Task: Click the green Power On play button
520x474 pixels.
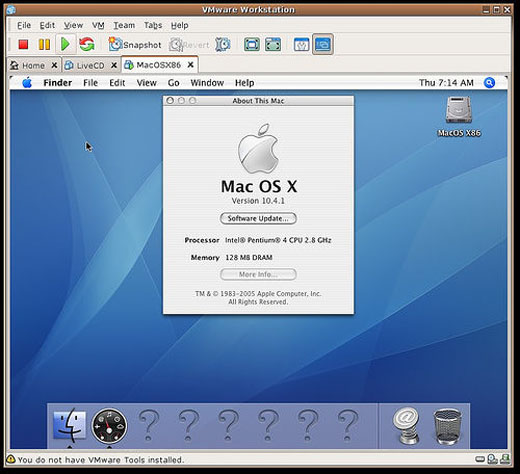Action: [x=65, y=44]
